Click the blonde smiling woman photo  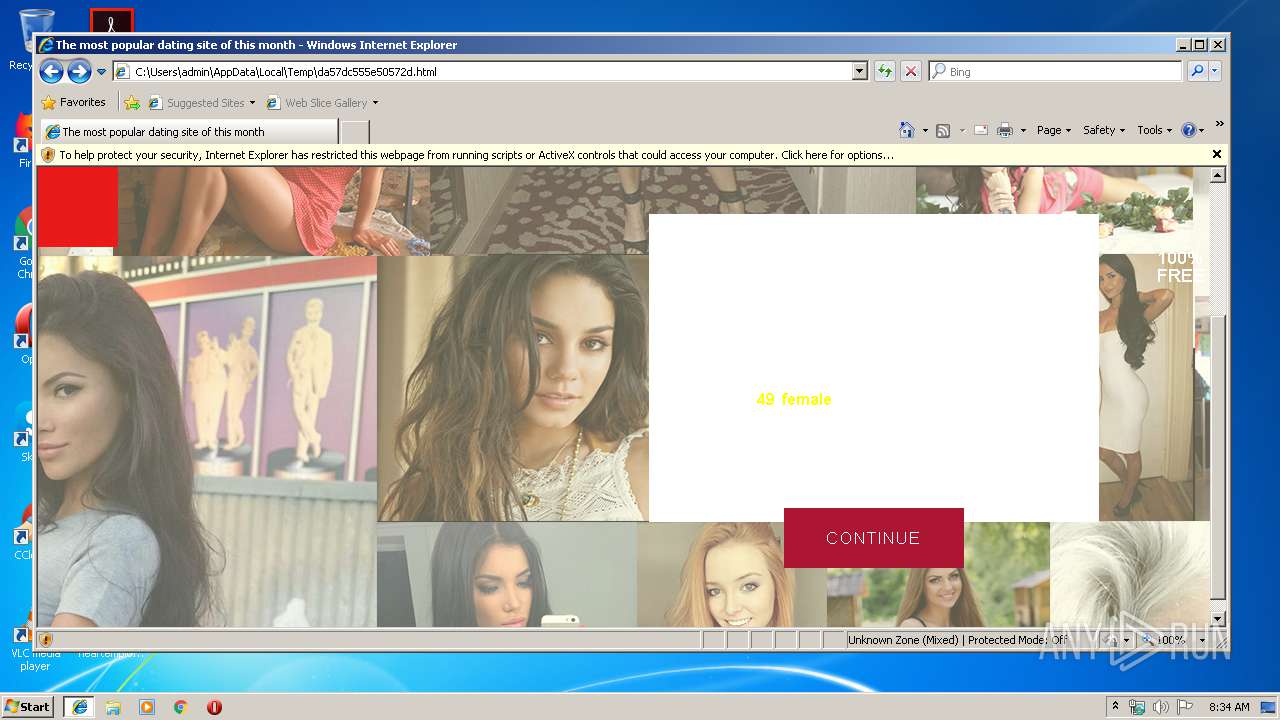(x=732, y=575)
